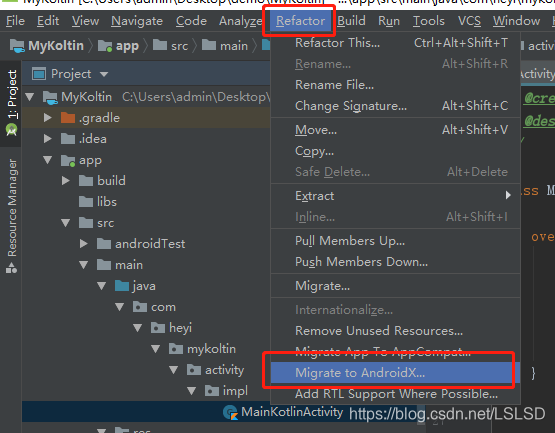Choose Add RTL Support Where Possible...
Screen dimensions: 555x433
(395, 394)
